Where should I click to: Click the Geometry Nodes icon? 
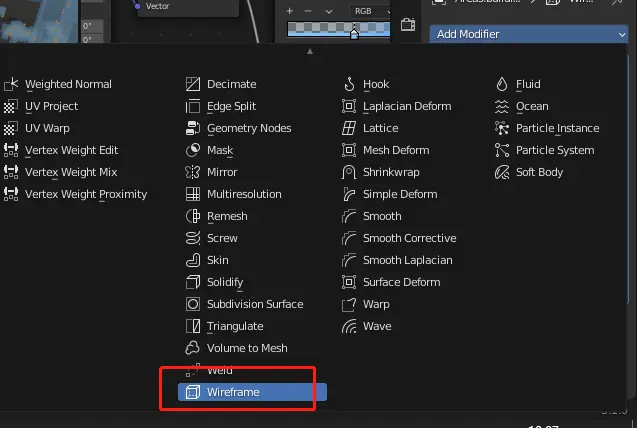point(193,128)
